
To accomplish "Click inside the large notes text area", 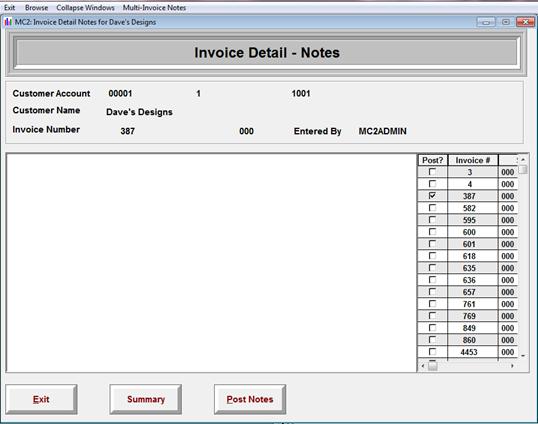I will [211, 263].
